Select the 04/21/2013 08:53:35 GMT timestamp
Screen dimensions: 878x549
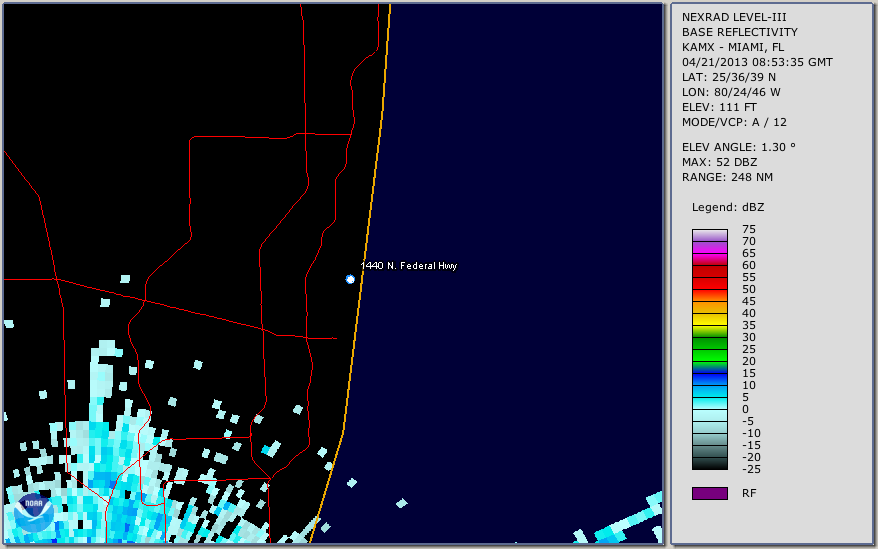(757, 62)
